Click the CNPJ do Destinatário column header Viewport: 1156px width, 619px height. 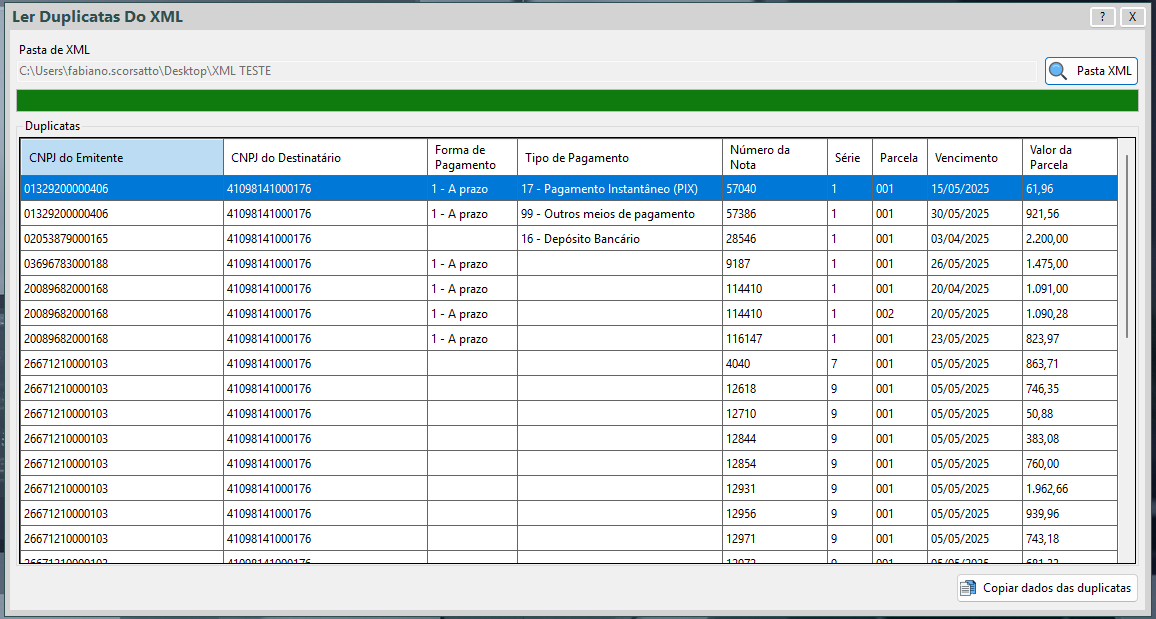325,158
